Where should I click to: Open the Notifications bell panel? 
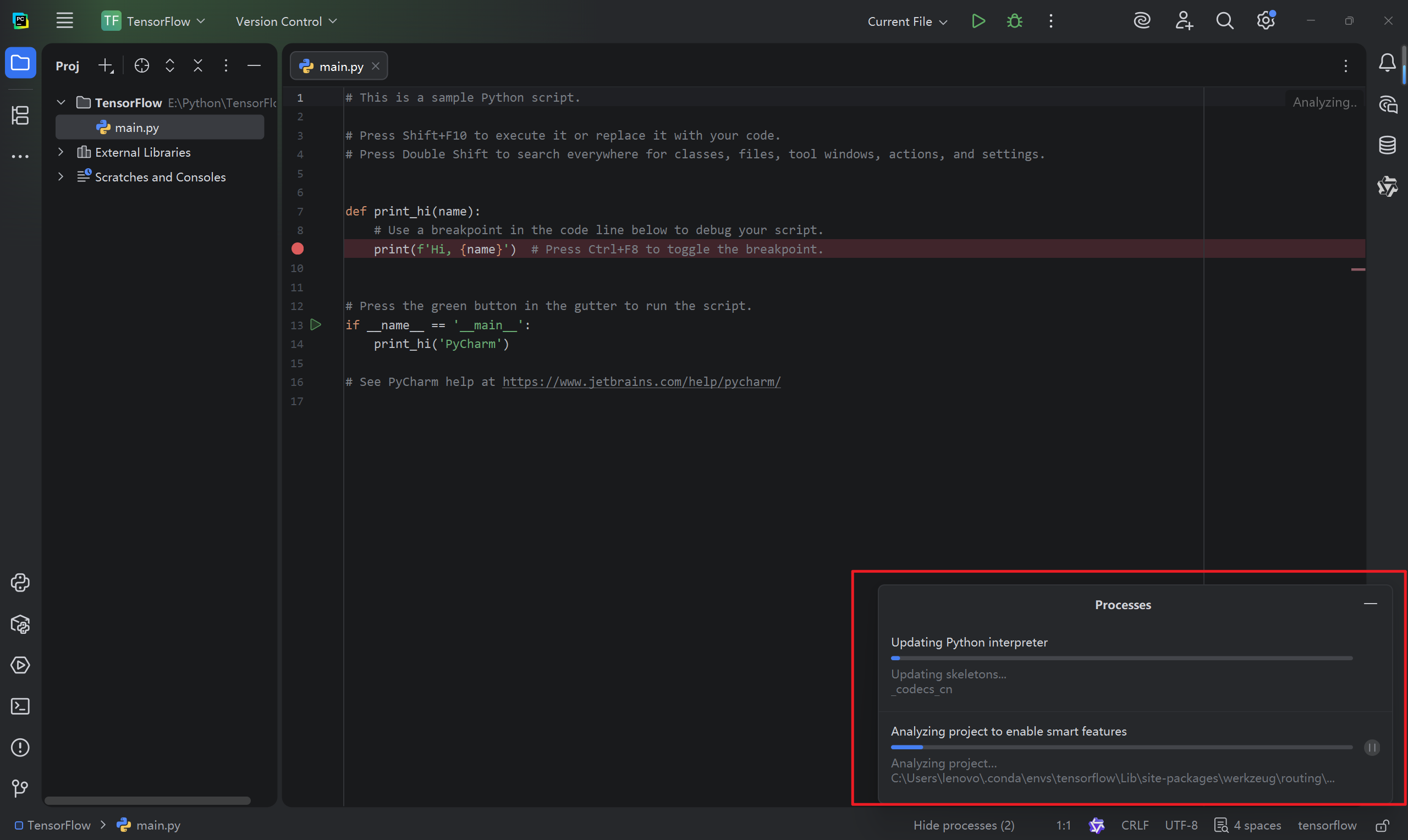pos(1387,63)
